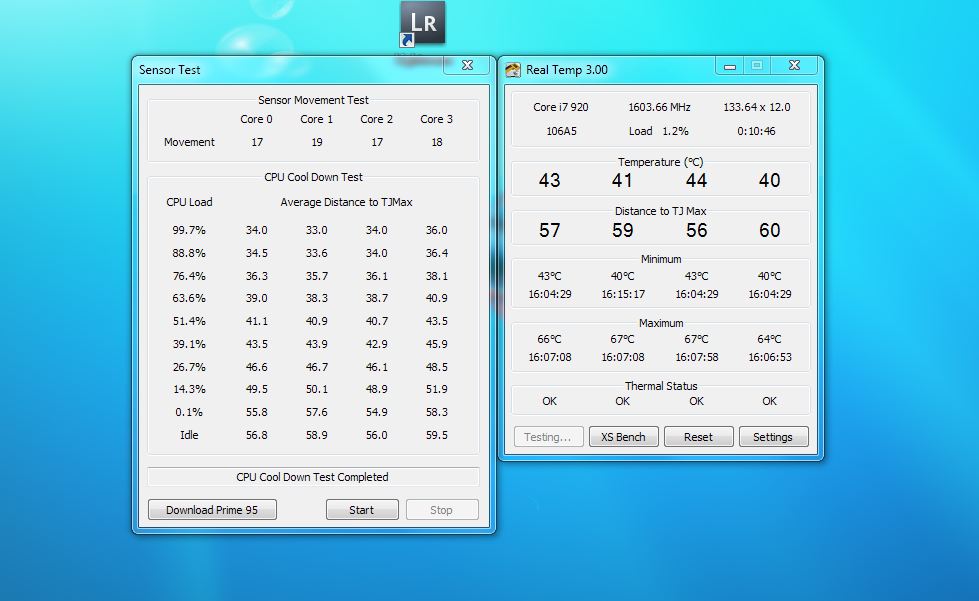Viewport: 979px width, 601px height.
Task: Click the '1603.66 MHz' clock speed value
Action: click(x=659, y=107)
